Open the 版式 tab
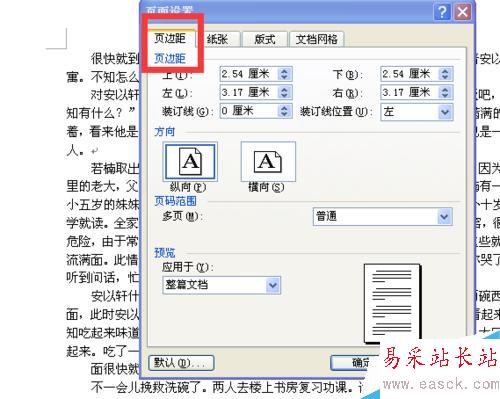Image resolution: width=500 pixels, height=399 pixels. (x=265, y=39)
